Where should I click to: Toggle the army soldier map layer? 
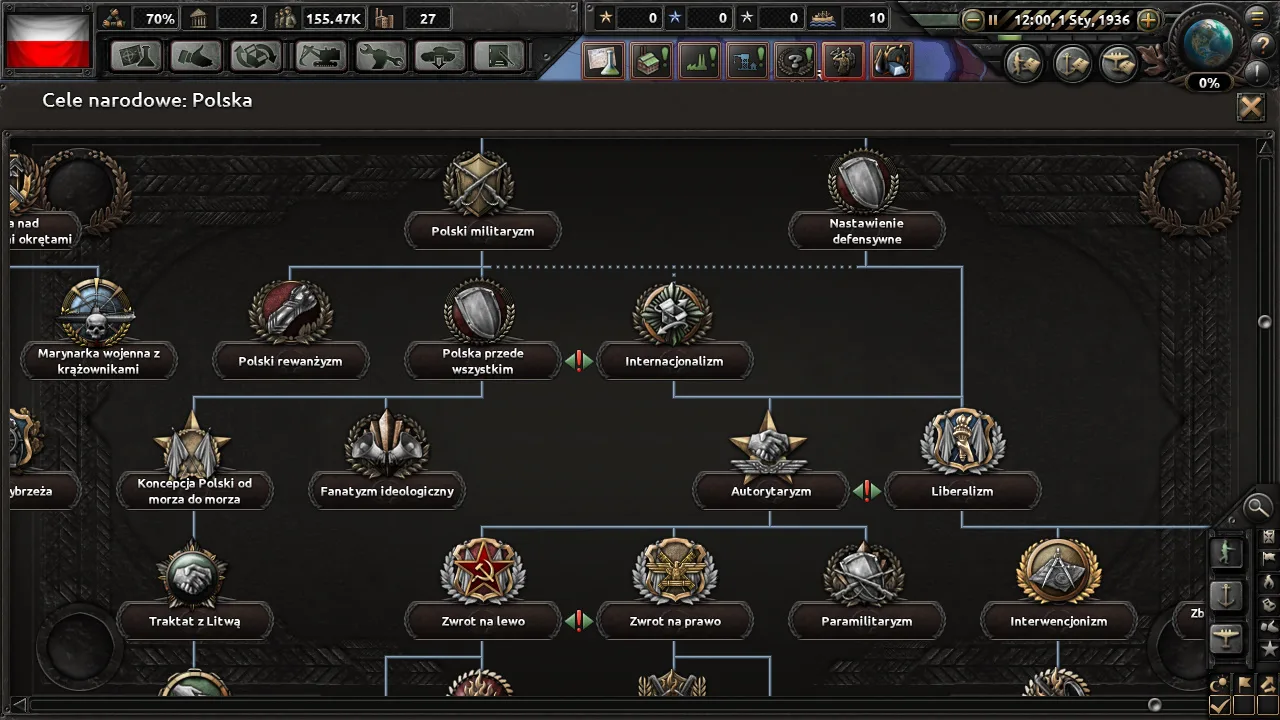click(1227, 551)
